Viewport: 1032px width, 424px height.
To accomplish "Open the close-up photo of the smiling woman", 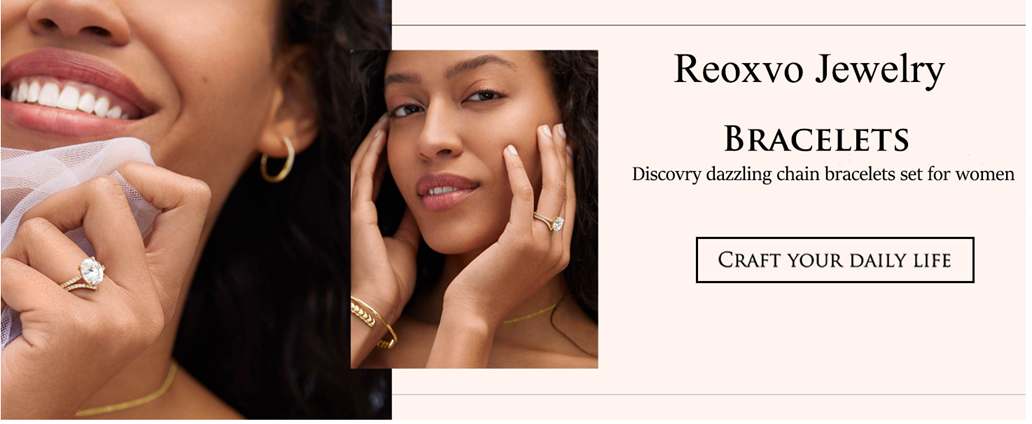I will click(x=195, y=209).
